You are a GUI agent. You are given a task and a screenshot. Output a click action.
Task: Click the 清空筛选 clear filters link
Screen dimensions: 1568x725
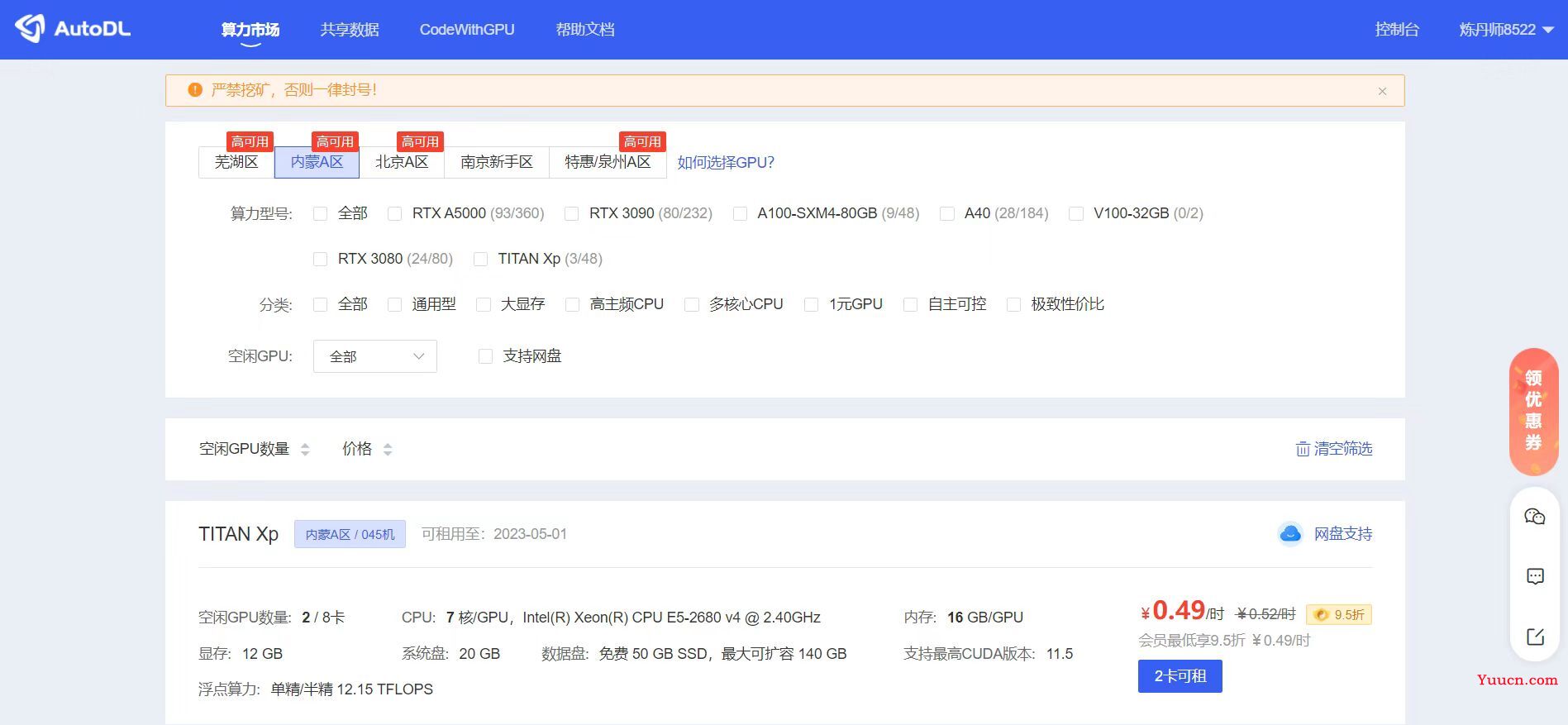(1343, 449)
